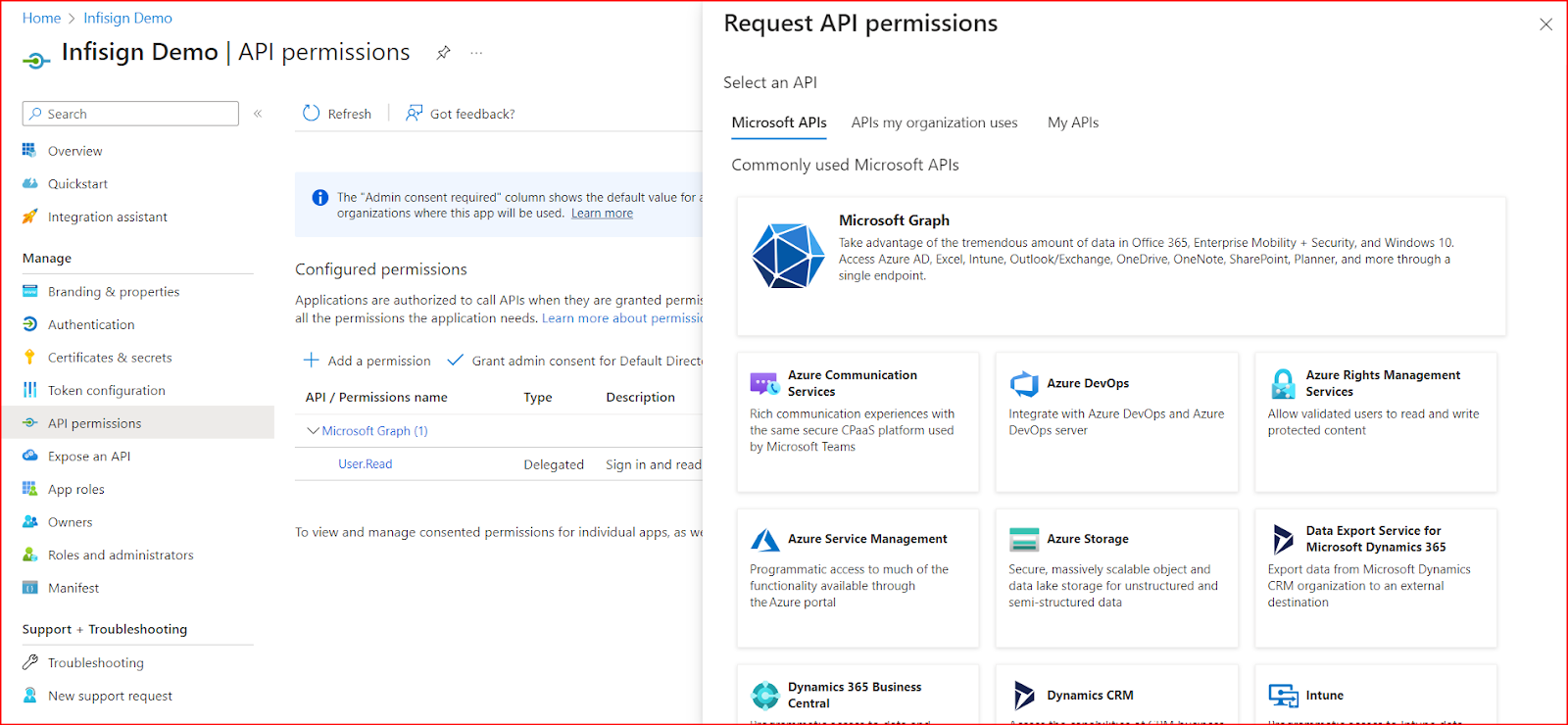1568x725 pixels.
Task: Click the Data Export Service icon
Action: 1283,539
